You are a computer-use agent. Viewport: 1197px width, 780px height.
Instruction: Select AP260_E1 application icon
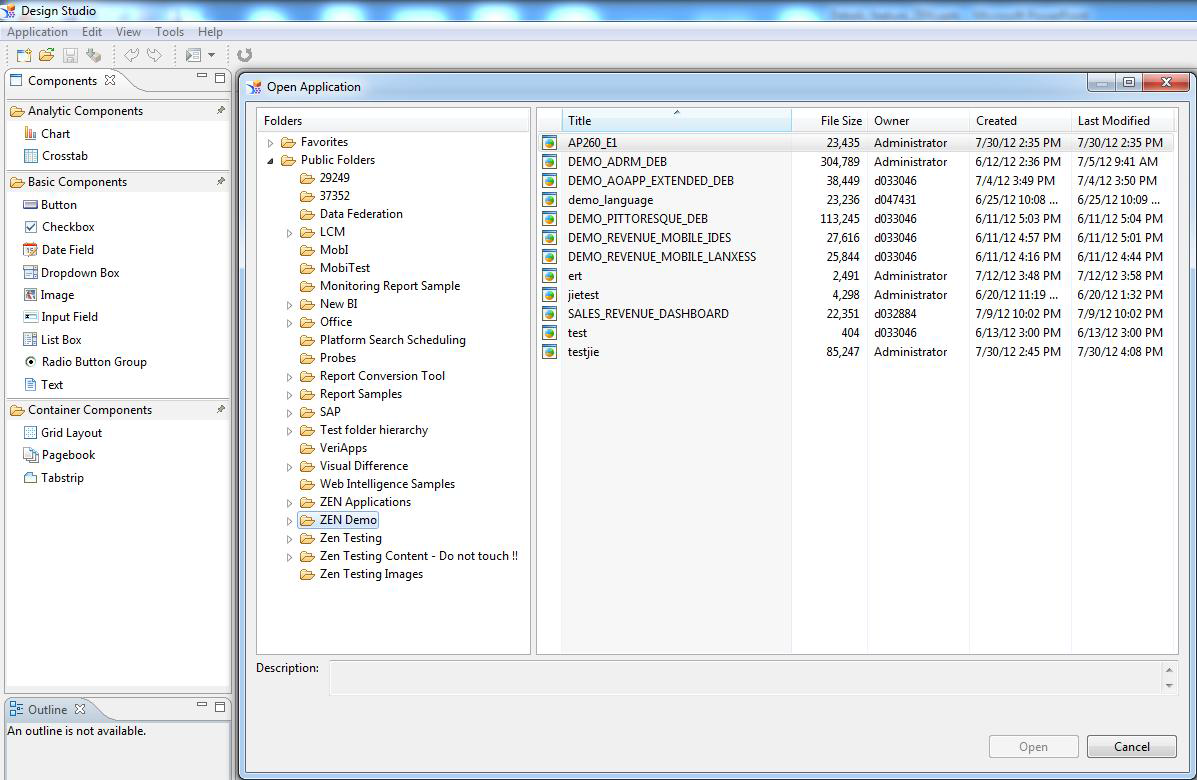(x=550, y=143)
